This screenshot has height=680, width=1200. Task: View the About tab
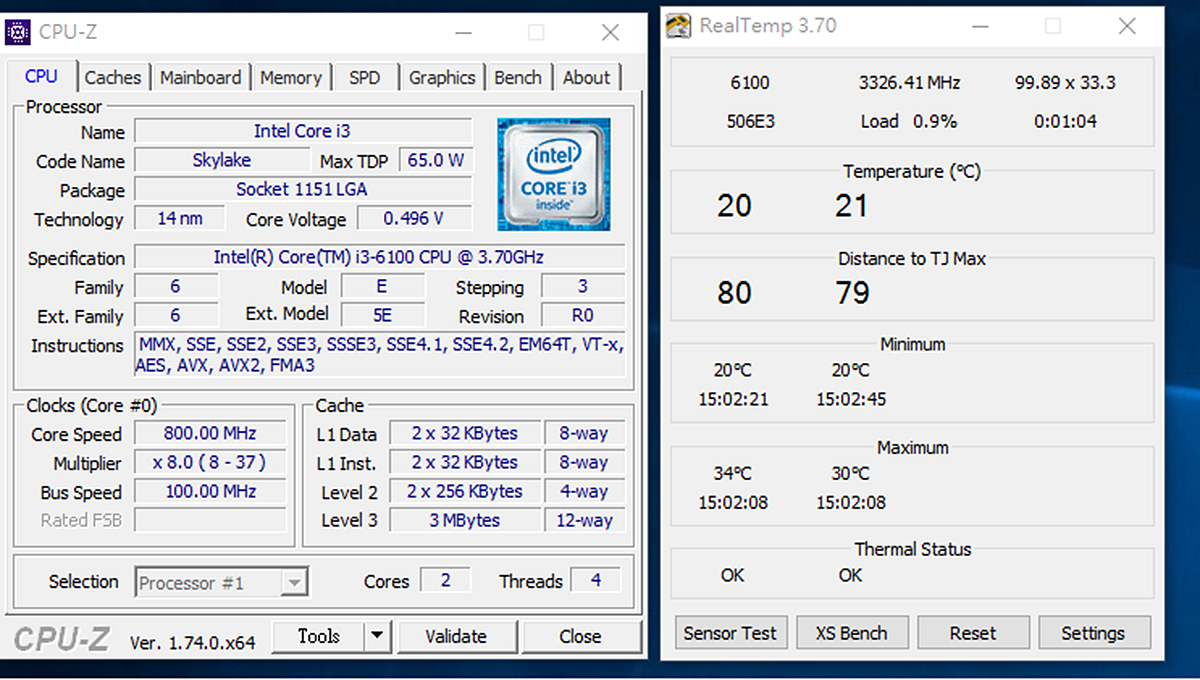point(586,77)
